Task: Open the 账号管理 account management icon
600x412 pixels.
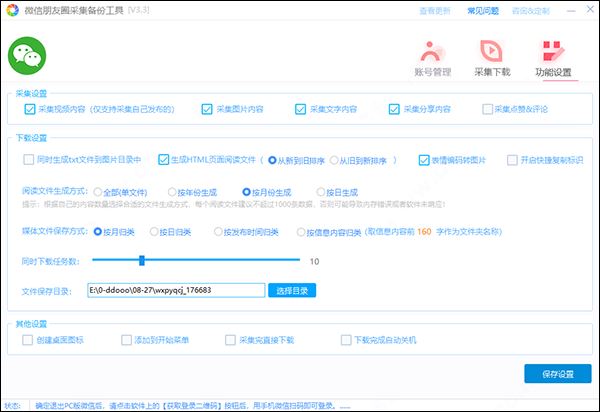Action: click(433, 59)
